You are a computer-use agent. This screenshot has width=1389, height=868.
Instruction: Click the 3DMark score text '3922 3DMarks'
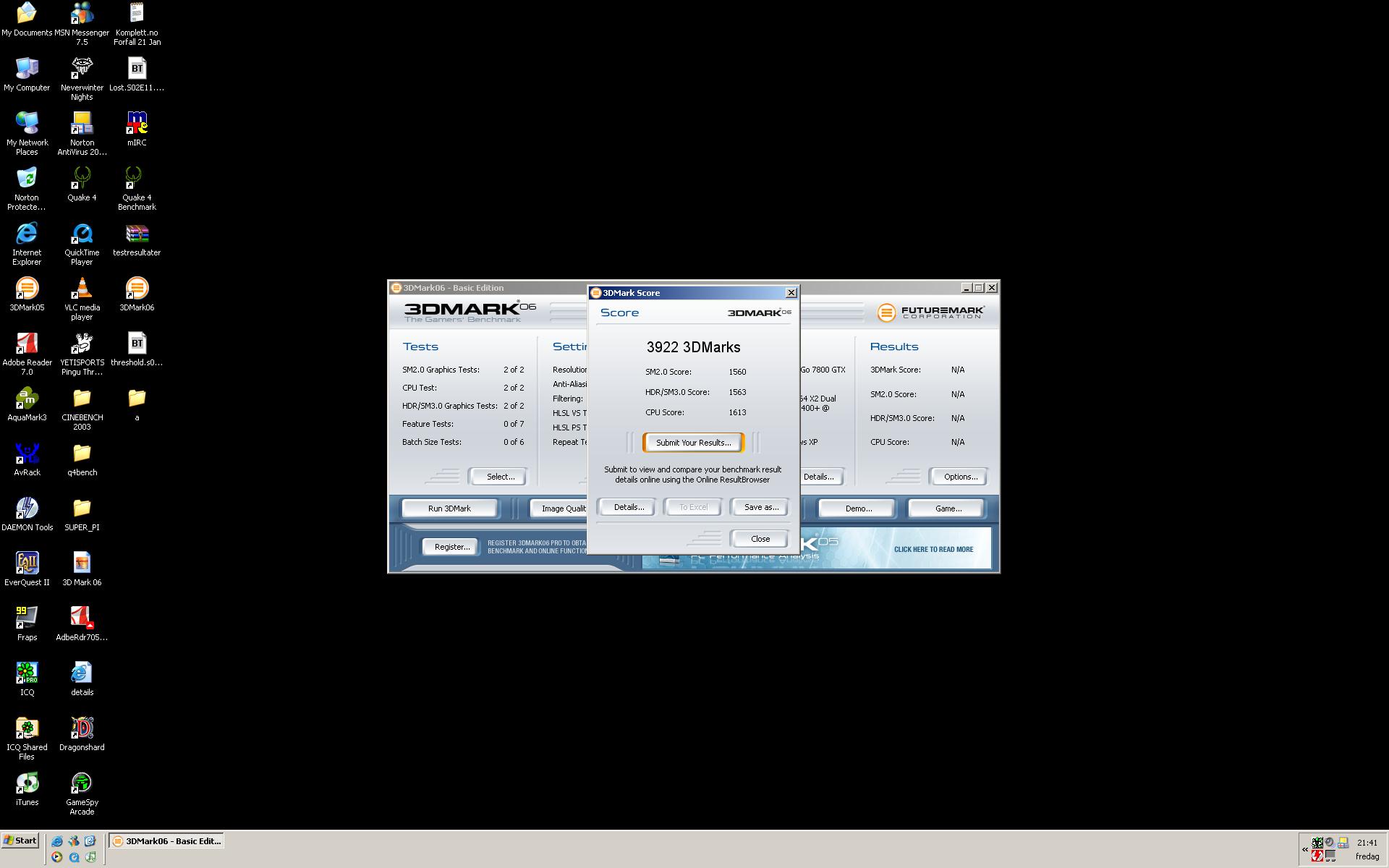[x=693, y=347]
